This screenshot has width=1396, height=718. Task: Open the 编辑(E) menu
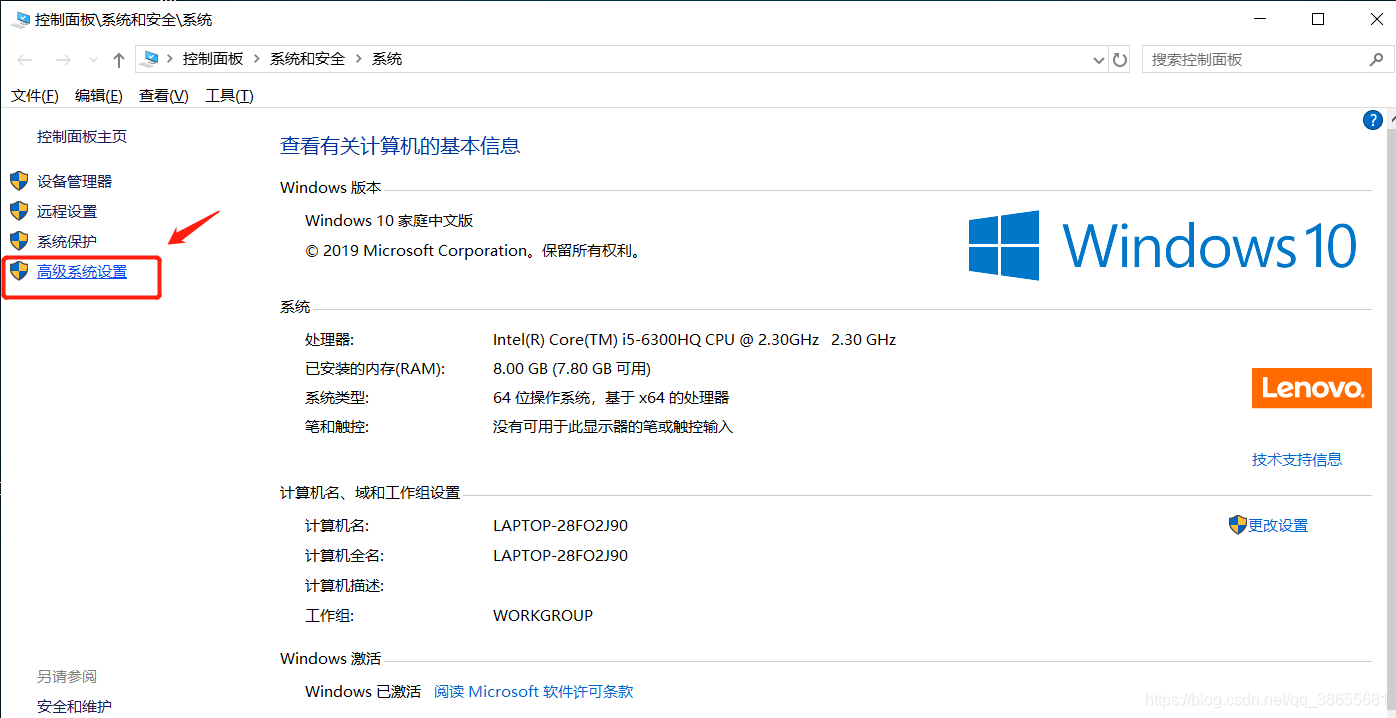point(99,96)
